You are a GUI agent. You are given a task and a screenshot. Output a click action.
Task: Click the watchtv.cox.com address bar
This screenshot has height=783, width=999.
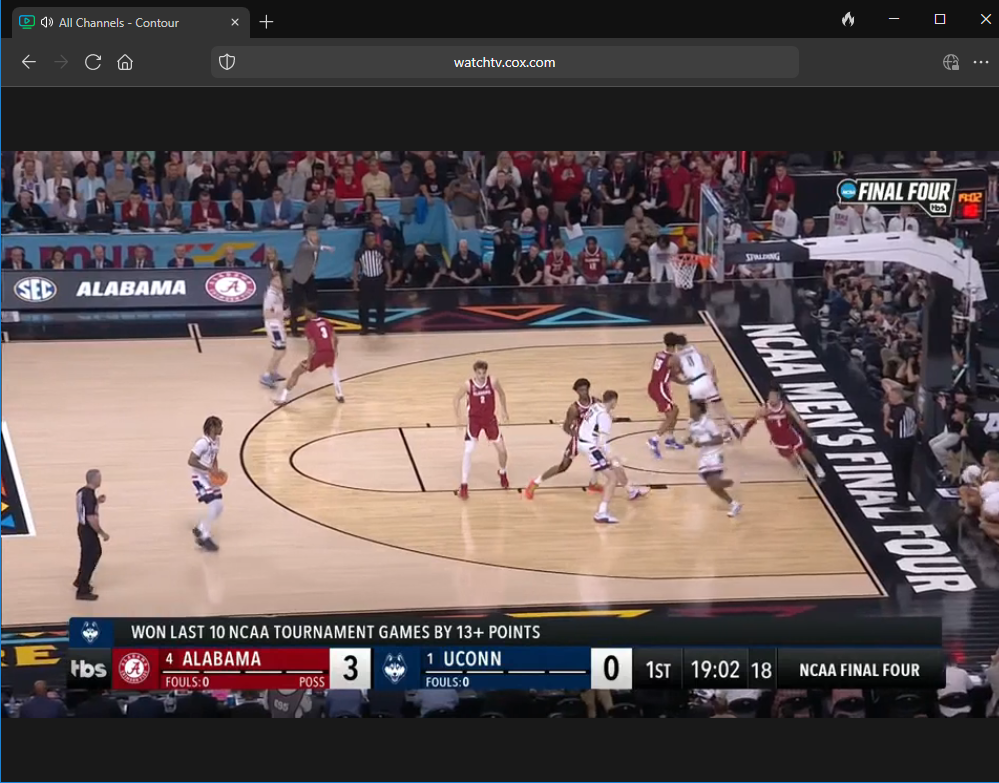(505, 62)
